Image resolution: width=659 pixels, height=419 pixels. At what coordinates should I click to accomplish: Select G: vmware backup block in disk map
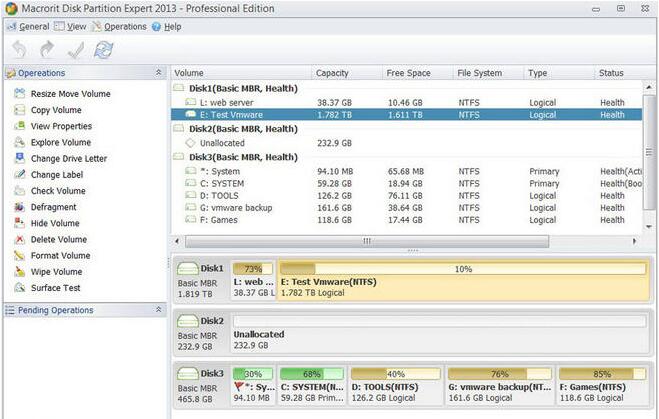coord(500,385)
